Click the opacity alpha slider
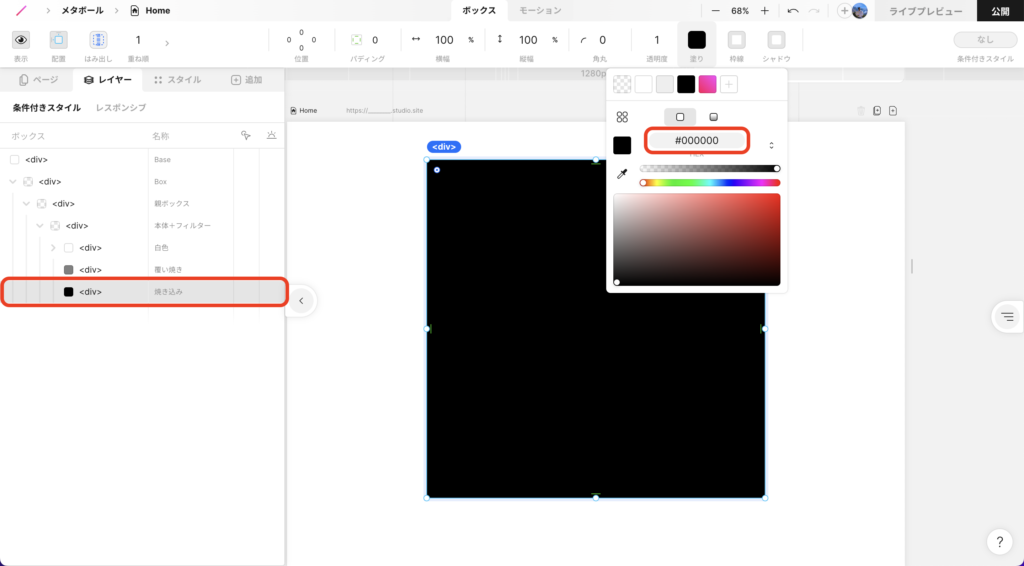The height and width of the screenshot is (566, 1024). coord(710,168)
